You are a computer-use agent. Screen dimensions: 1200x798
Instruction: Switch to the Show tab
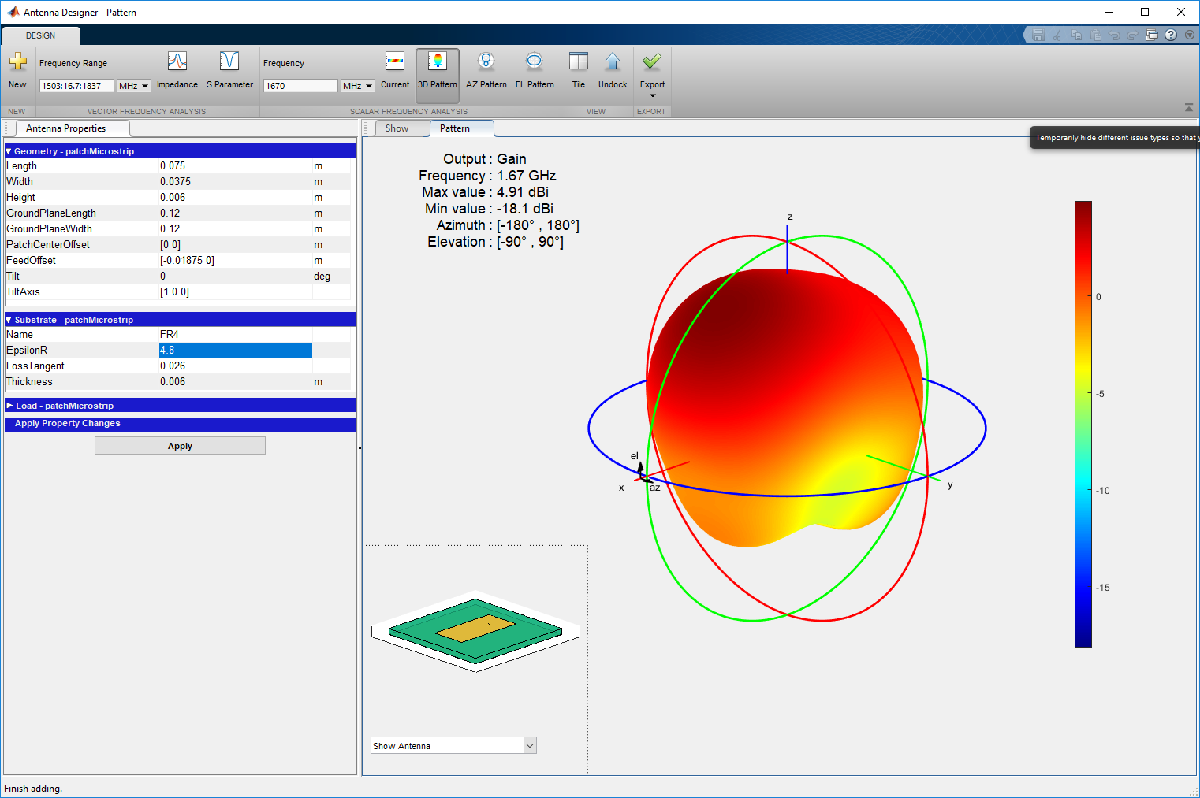[x=397, y=128]
